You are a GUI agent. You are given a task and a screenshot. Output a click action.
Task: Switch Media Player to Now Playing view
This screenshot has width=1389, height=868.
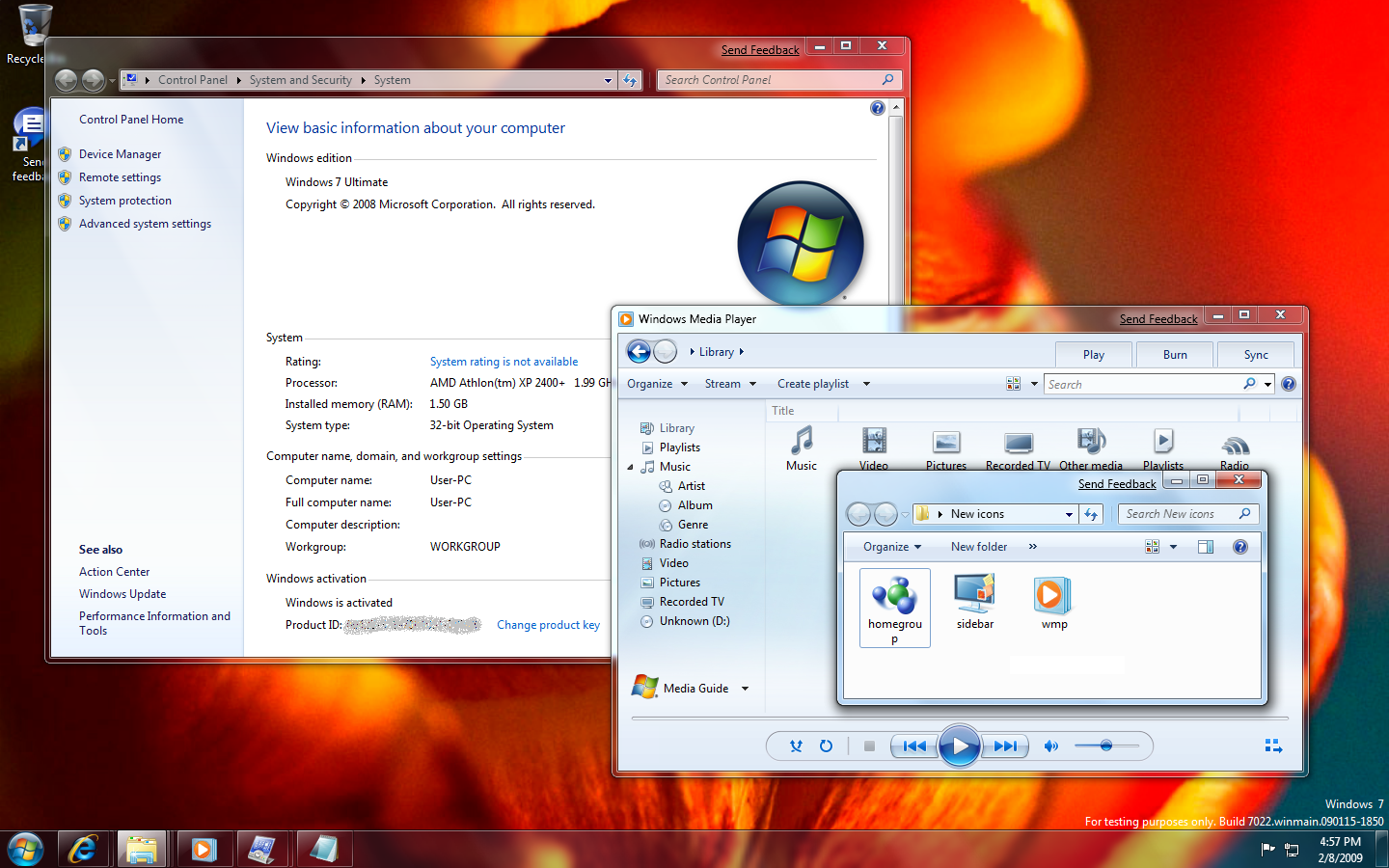pos(1273,746)
